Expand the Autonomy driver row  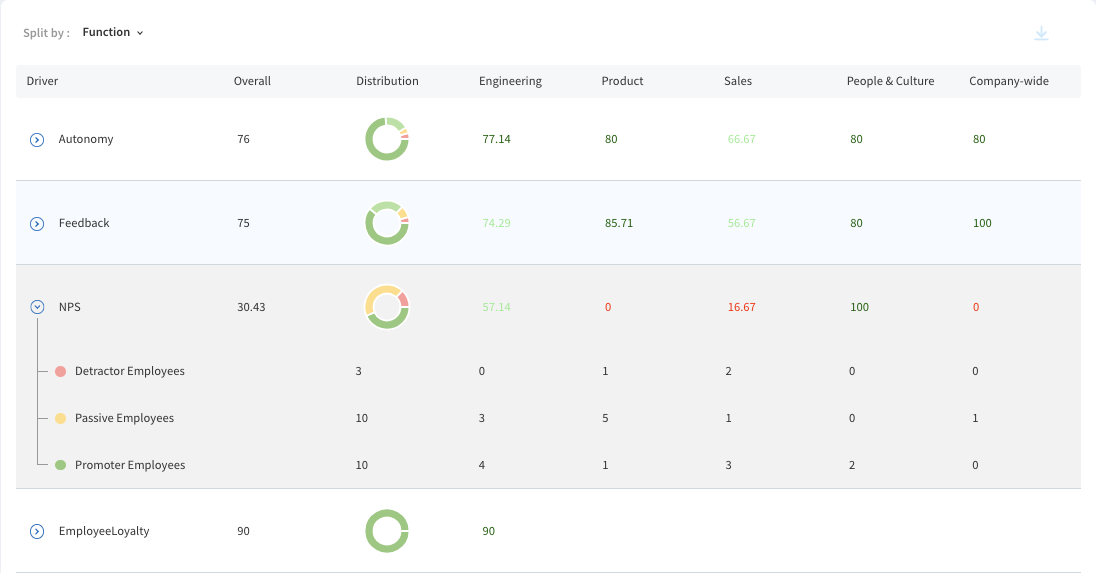[37, 140]
